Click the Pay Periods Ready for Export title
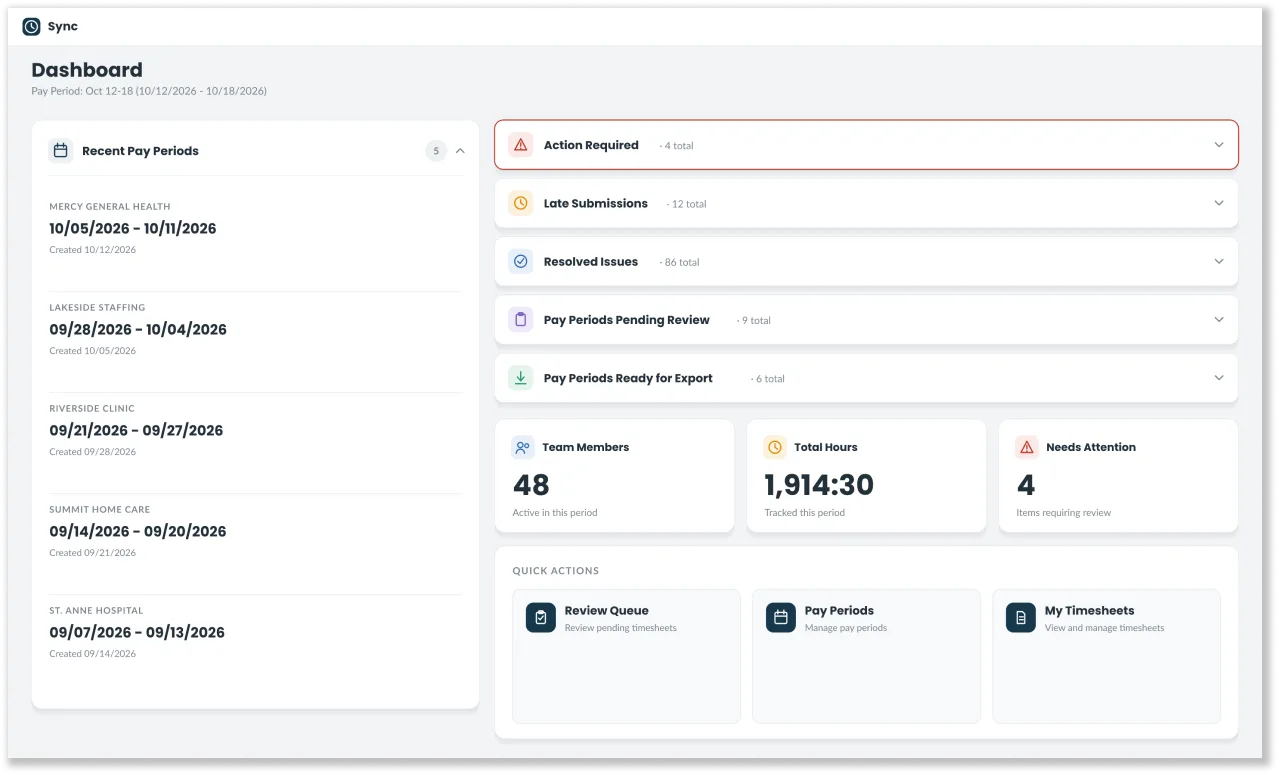Image resolution: width=1278 pixels, height=774 pixels. [628, 378]
